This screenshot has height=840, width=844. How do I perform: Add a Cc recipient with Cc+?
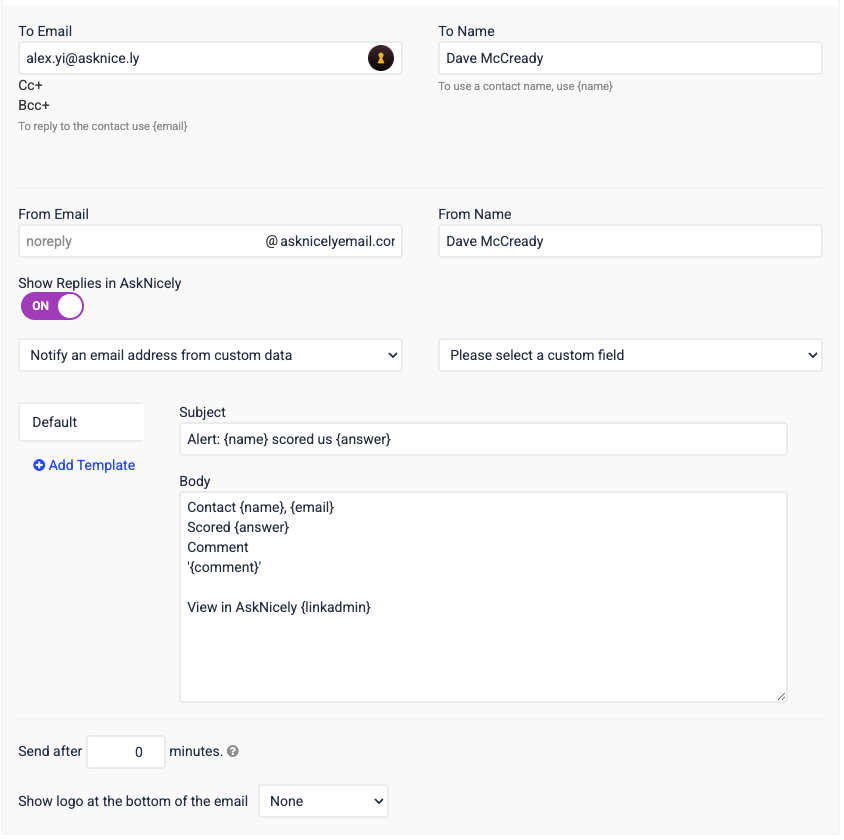(30, 86)
